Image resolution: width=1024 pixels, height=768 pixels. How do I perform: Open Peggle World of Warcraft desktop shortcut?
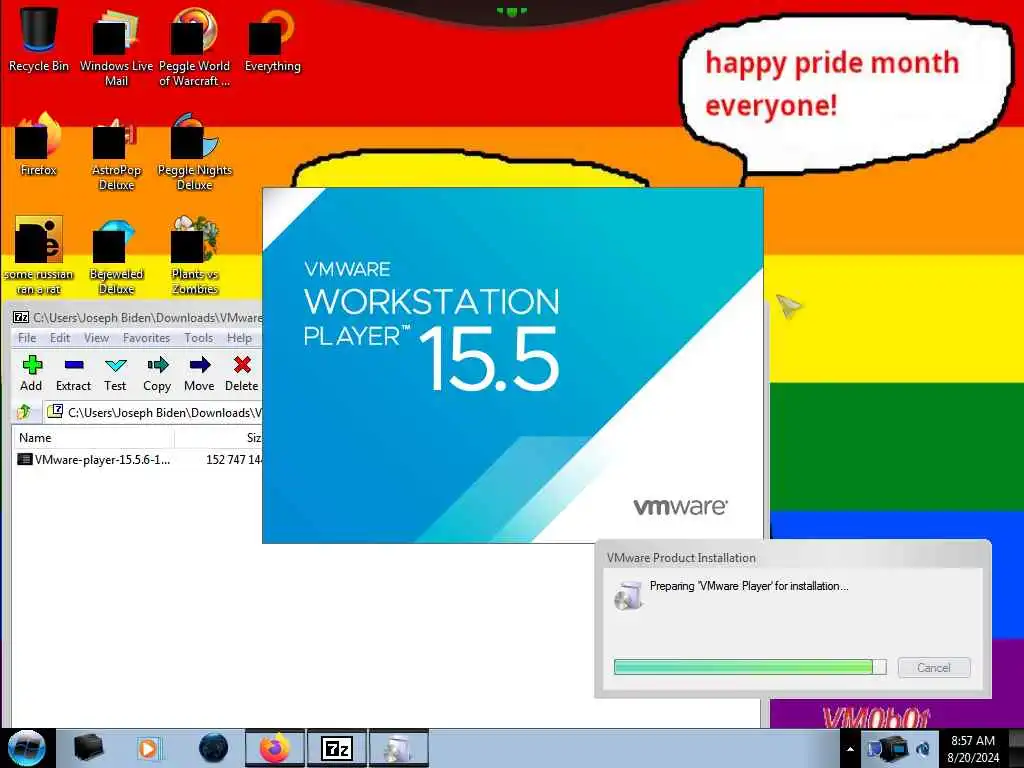click(x=194, y=46)
